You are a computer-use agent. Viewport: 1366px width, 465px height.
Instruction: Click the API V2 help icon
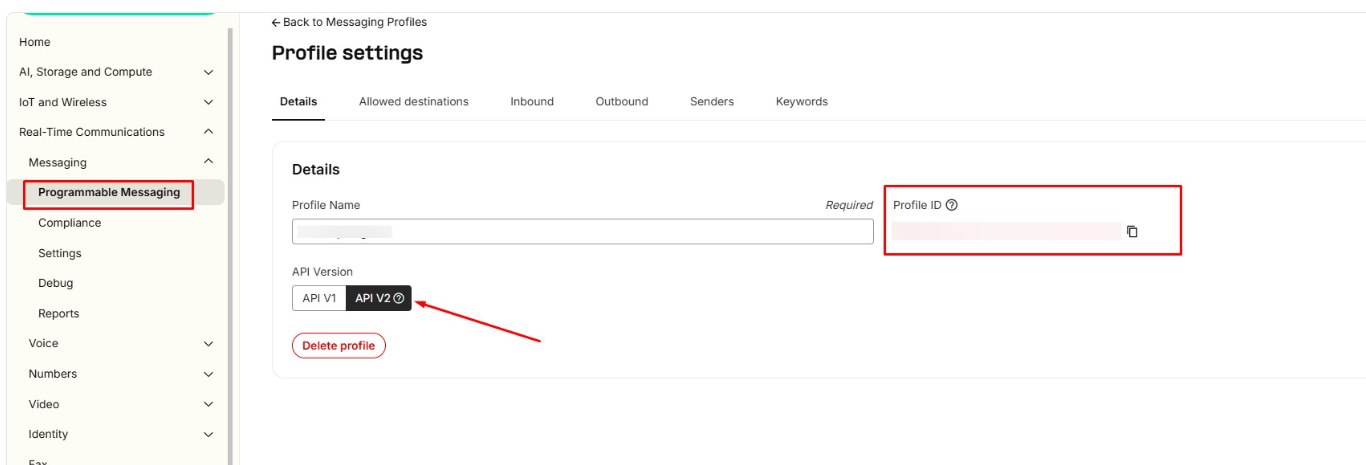pyautogui.click(x=399, y=298)
